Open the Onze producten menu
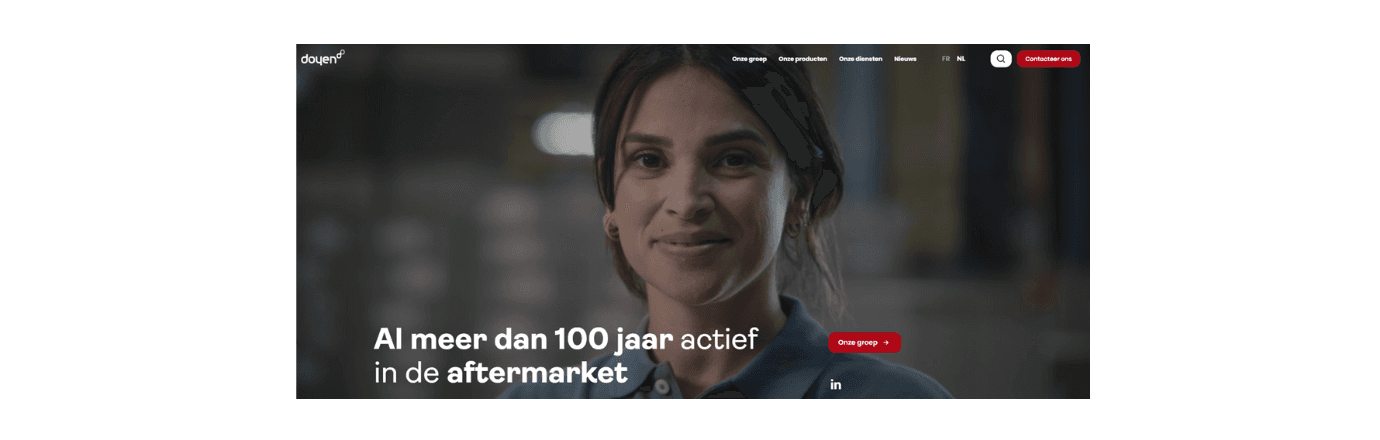1380x440 pixels. (803, 59)
